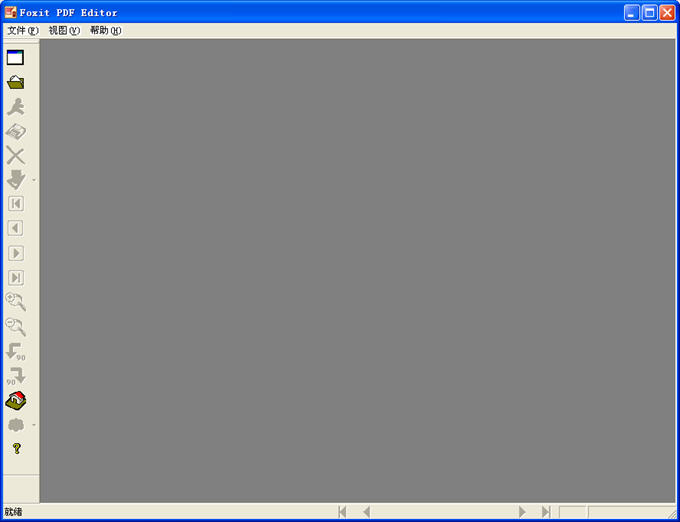Expand dropdown beside the cloud-shaped icon
Viewport: 680px width, 522px height.
pyautogui.click(x=34, y=425)
